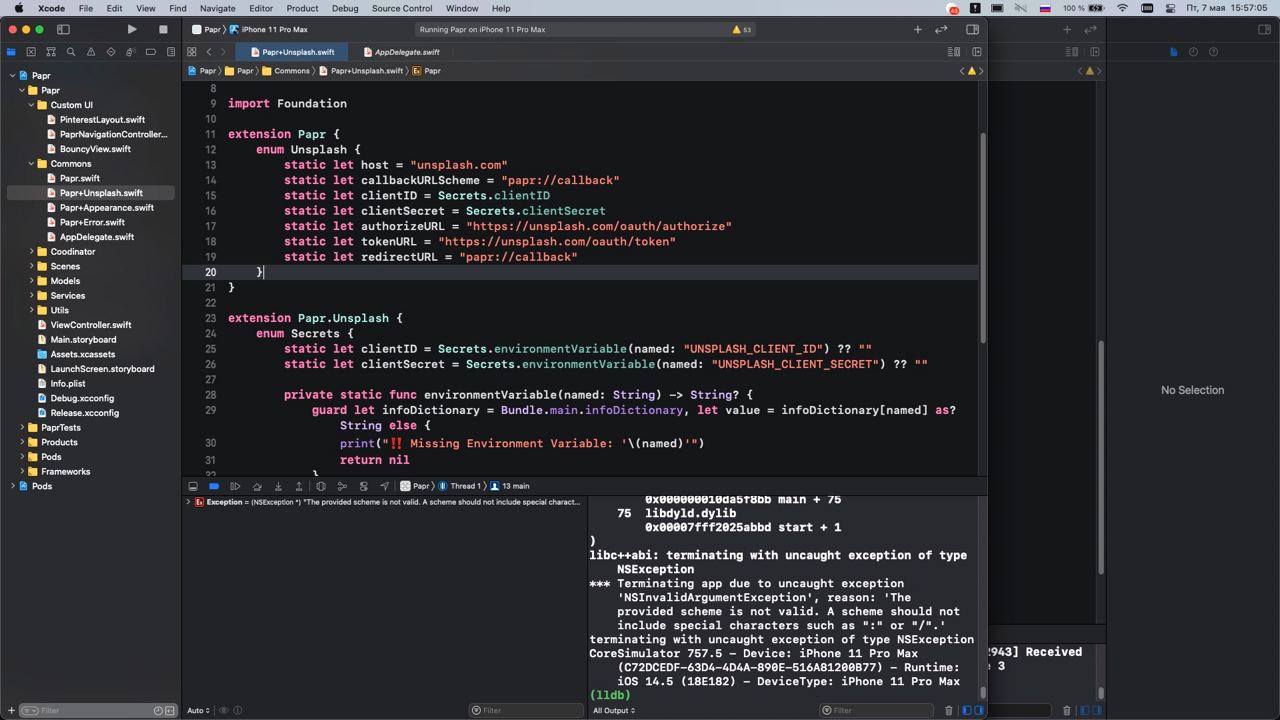This screenshot has width=1280, height=720.
Task: Open the Symbol navigator
Action: [51, 52]
